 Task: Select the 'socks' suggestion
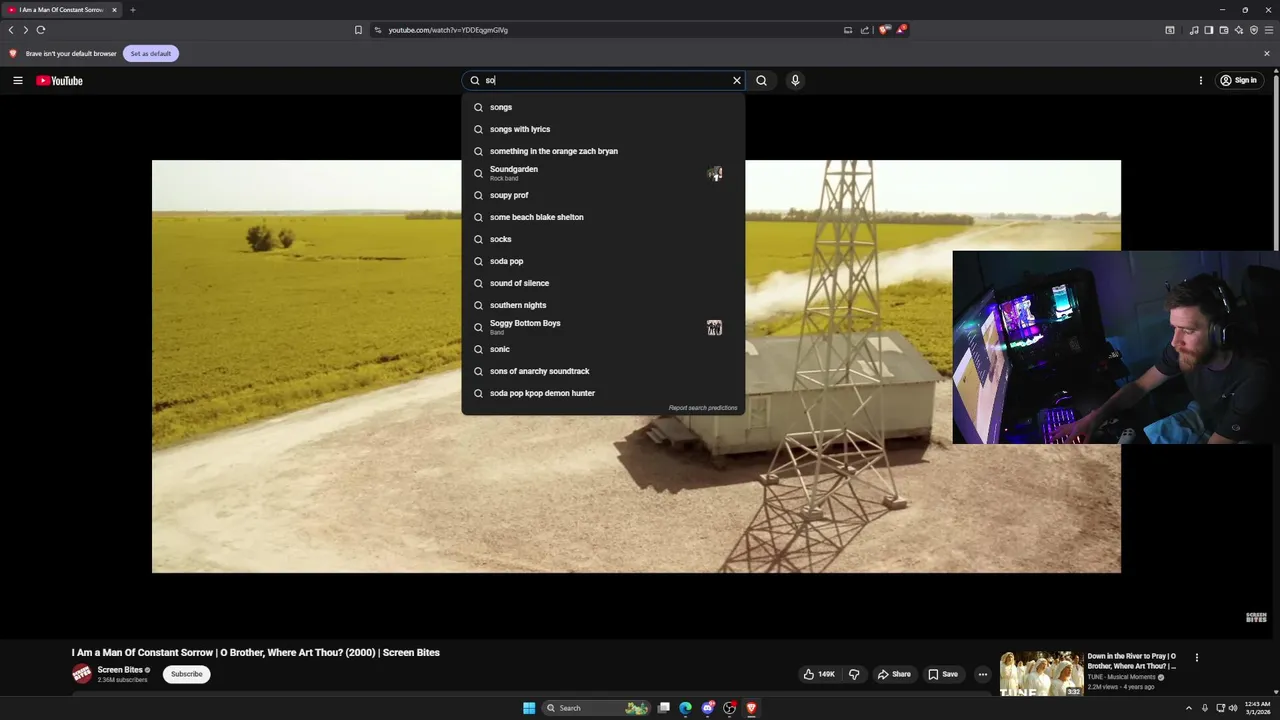click(603, 239)
